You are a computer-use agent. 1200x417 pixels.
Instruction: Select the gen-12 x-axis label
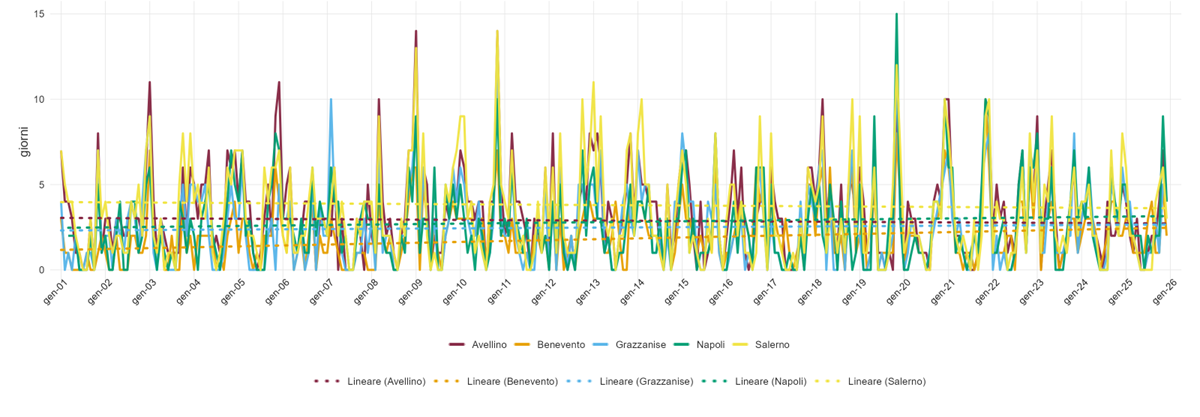point(545,291)
